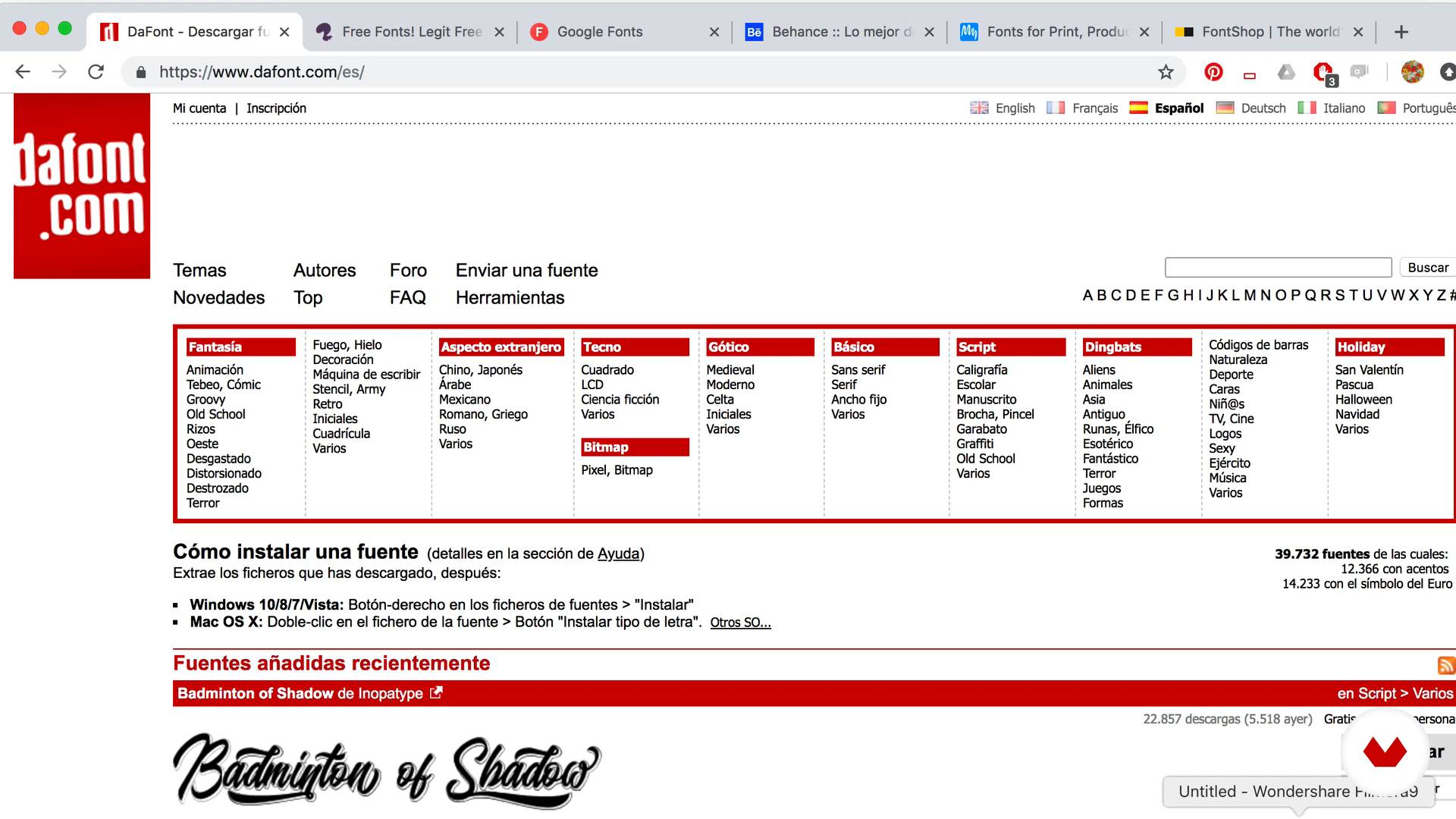Reload the dafont page

pos(96,72)
